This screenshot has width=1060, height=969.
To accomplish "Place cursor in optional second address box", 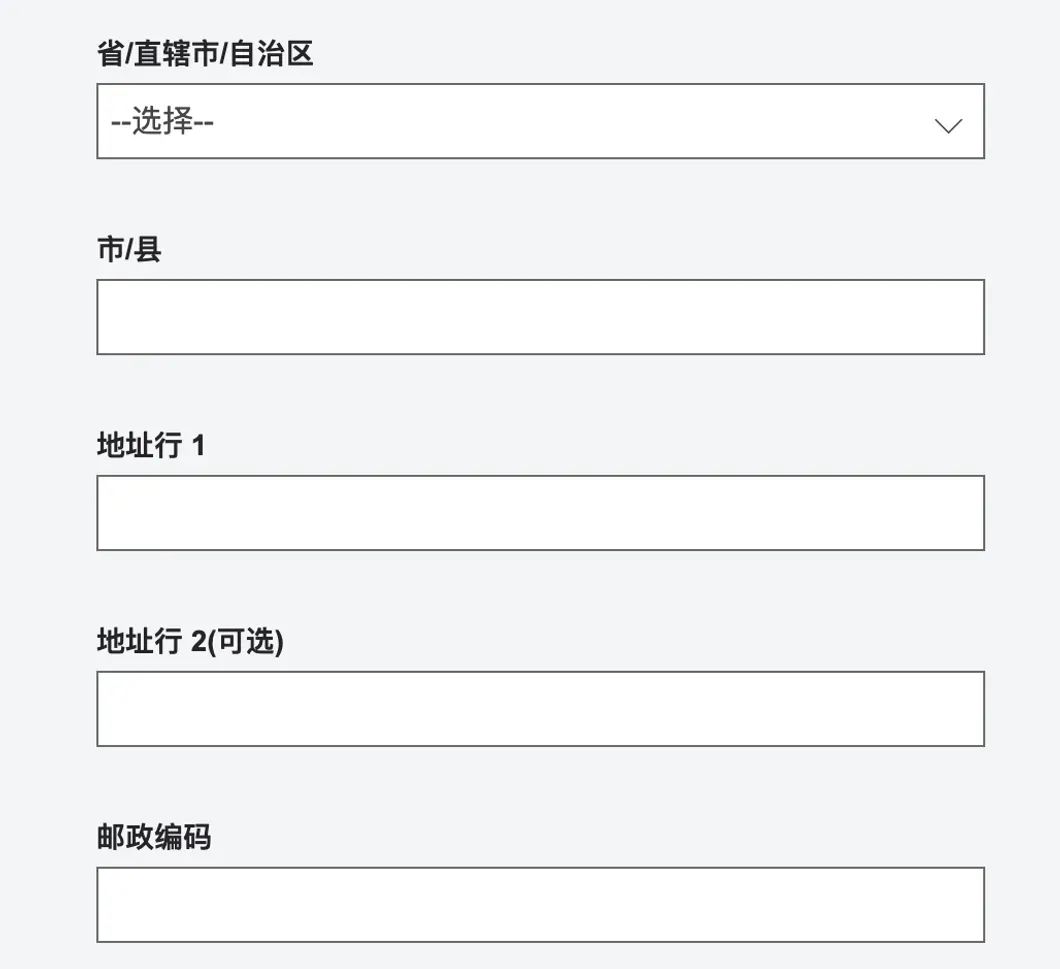I will (x=540, y=709).
